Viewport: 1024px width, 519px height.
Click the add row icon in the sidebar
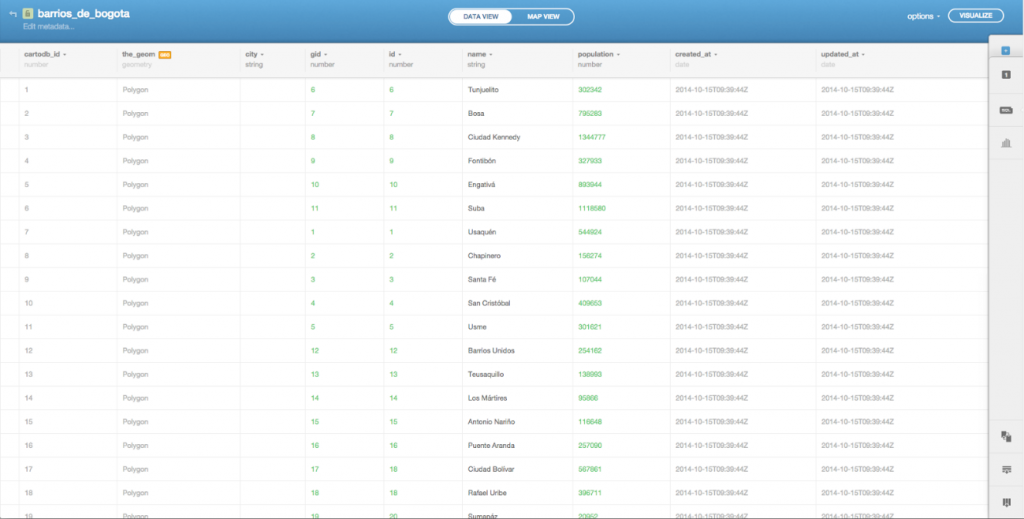[x=1005, y=469]
